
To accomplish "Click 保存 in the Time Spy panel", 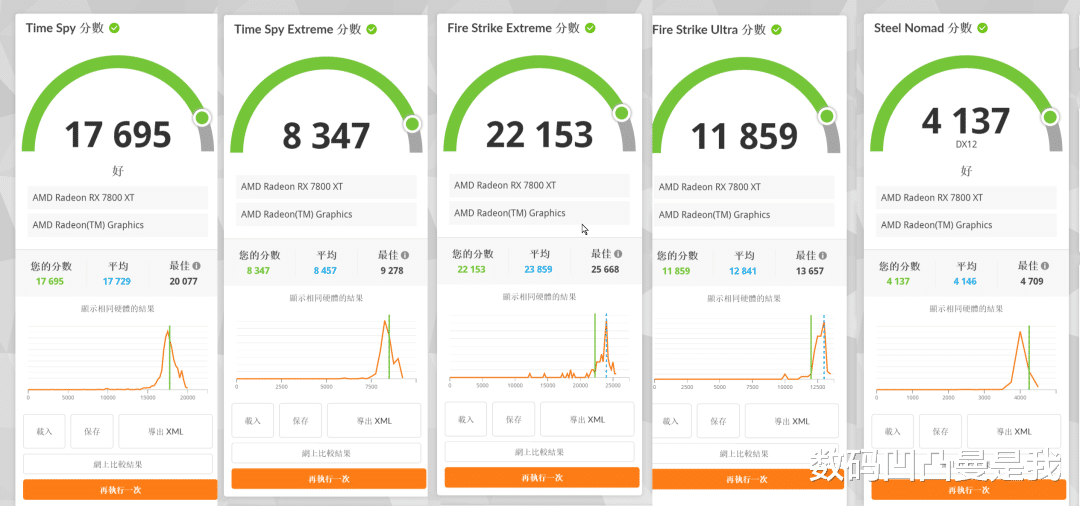I will click(92, 432).
